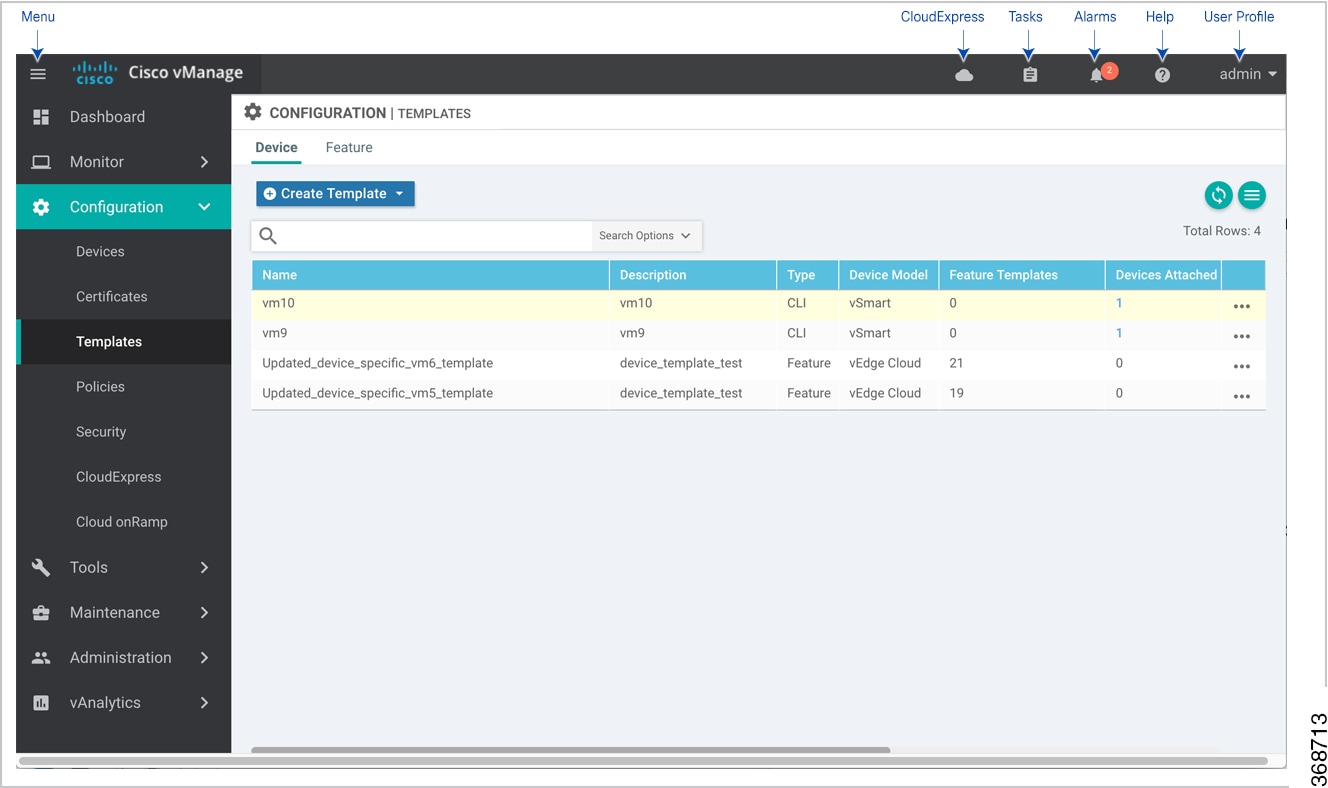Open the table options round menu icon
Image resolution: width=1328 pixels, height=788 pixels.
coord(1252,195)
